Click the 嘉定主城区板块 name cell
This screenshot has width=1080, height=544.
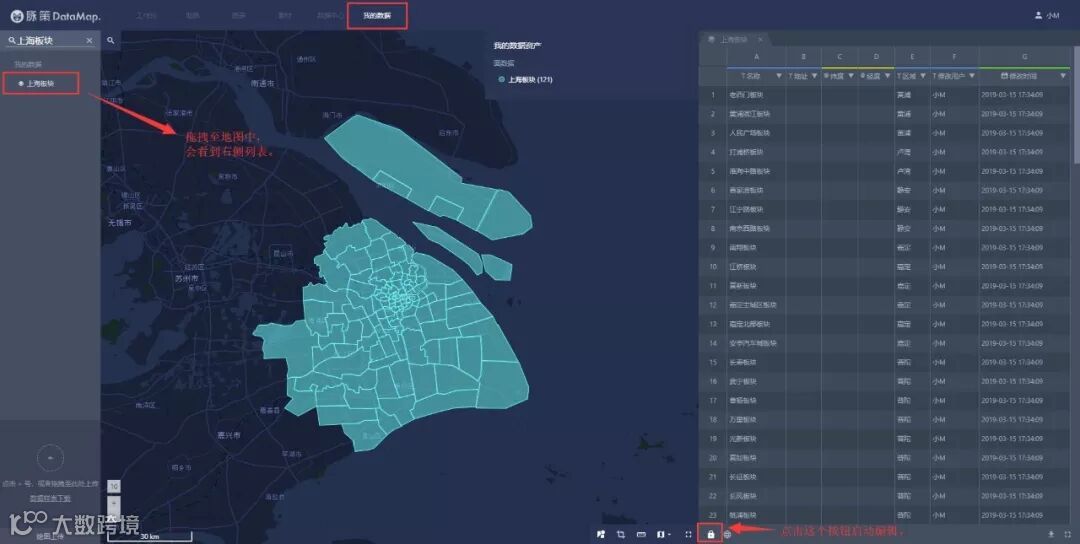point(756,305)
